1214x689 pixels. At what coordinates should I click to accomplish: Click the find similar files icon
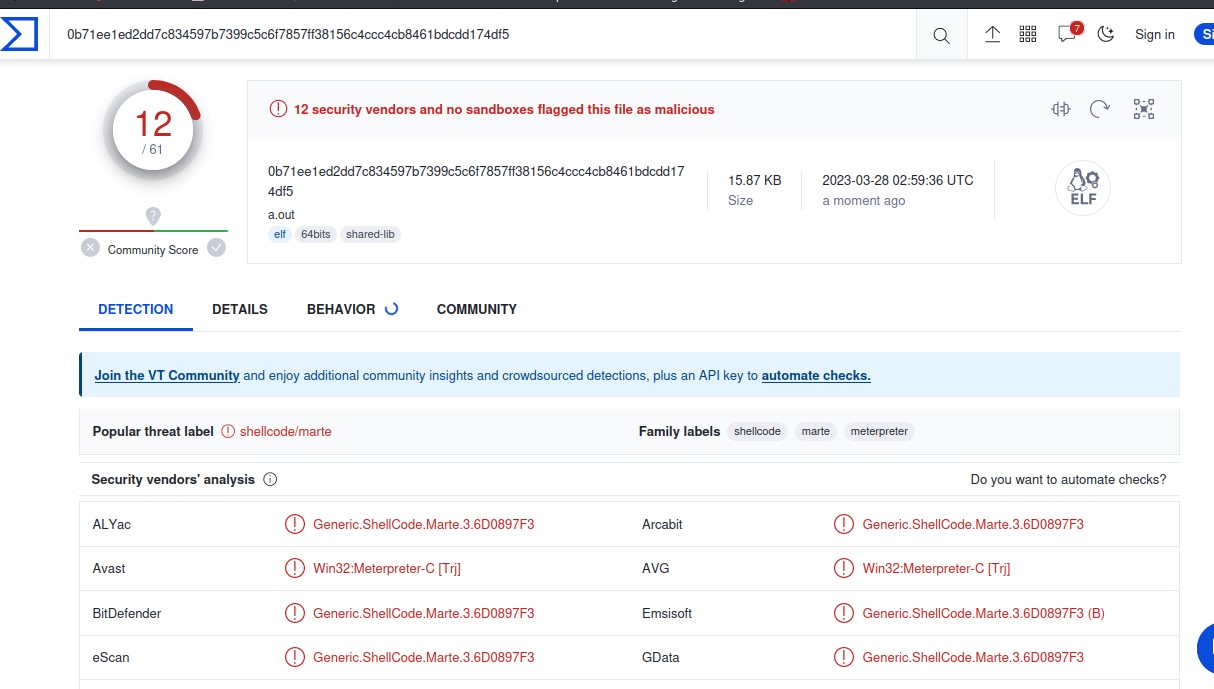(x=1061, y=109)
